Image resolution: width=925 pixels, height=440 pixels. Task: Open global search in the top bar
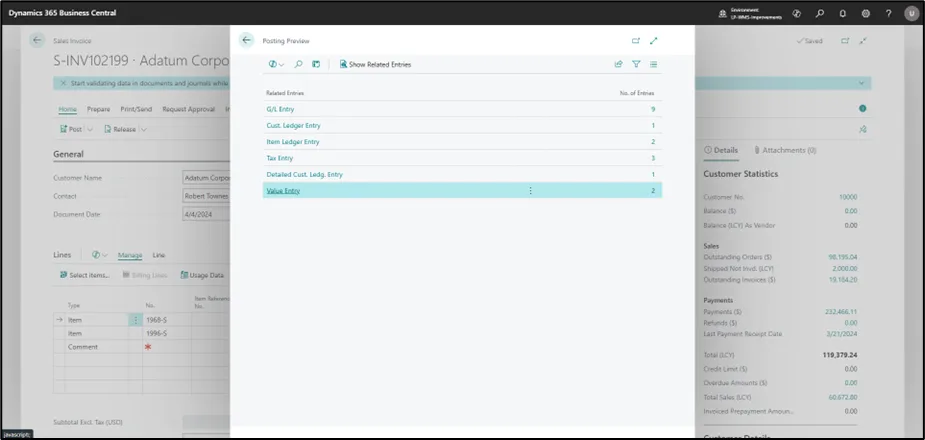tap(819, 13)
